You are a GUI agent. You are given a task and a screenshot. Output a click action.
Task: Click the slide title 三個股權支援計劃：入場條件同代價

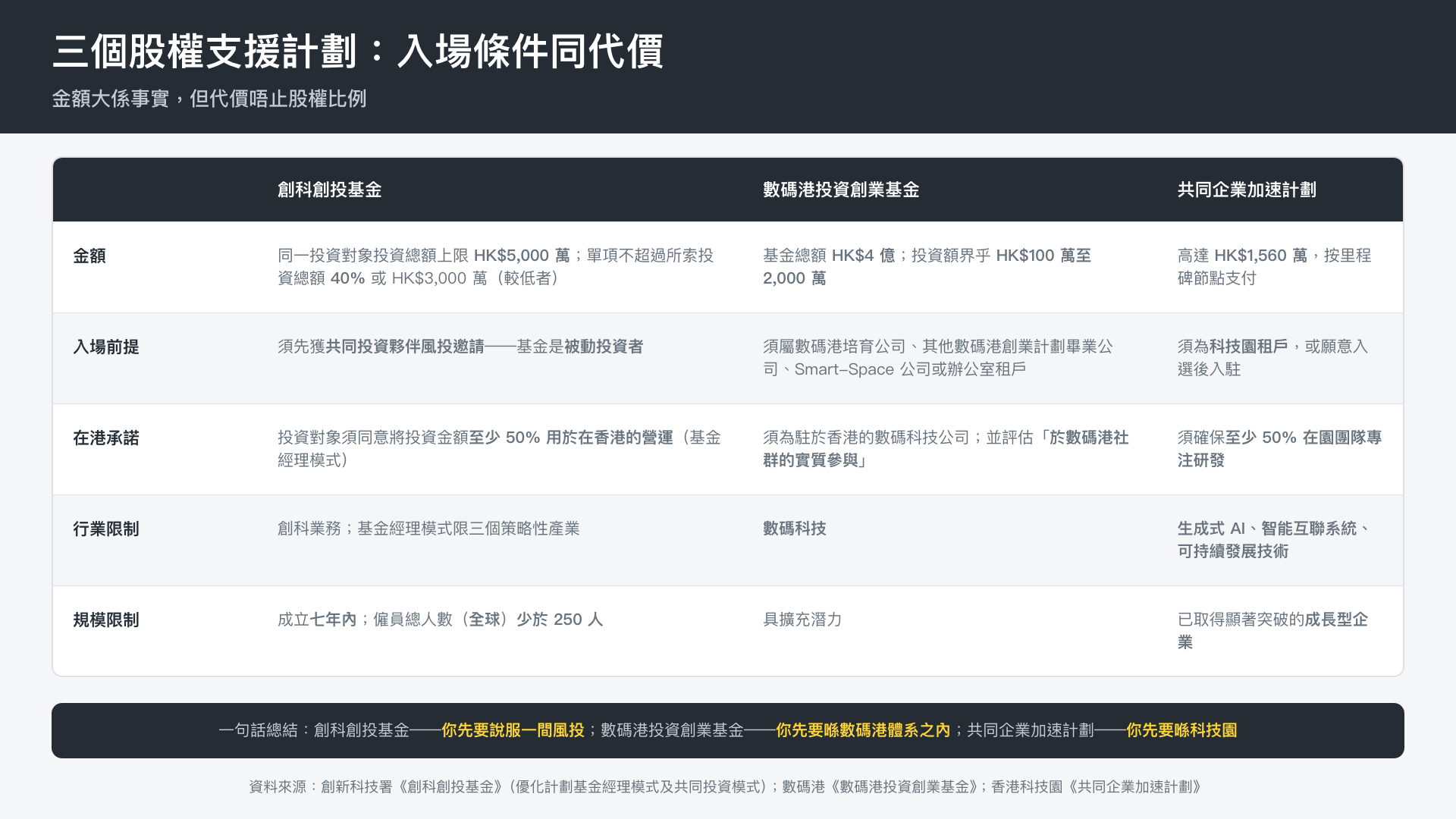(358, 52)
